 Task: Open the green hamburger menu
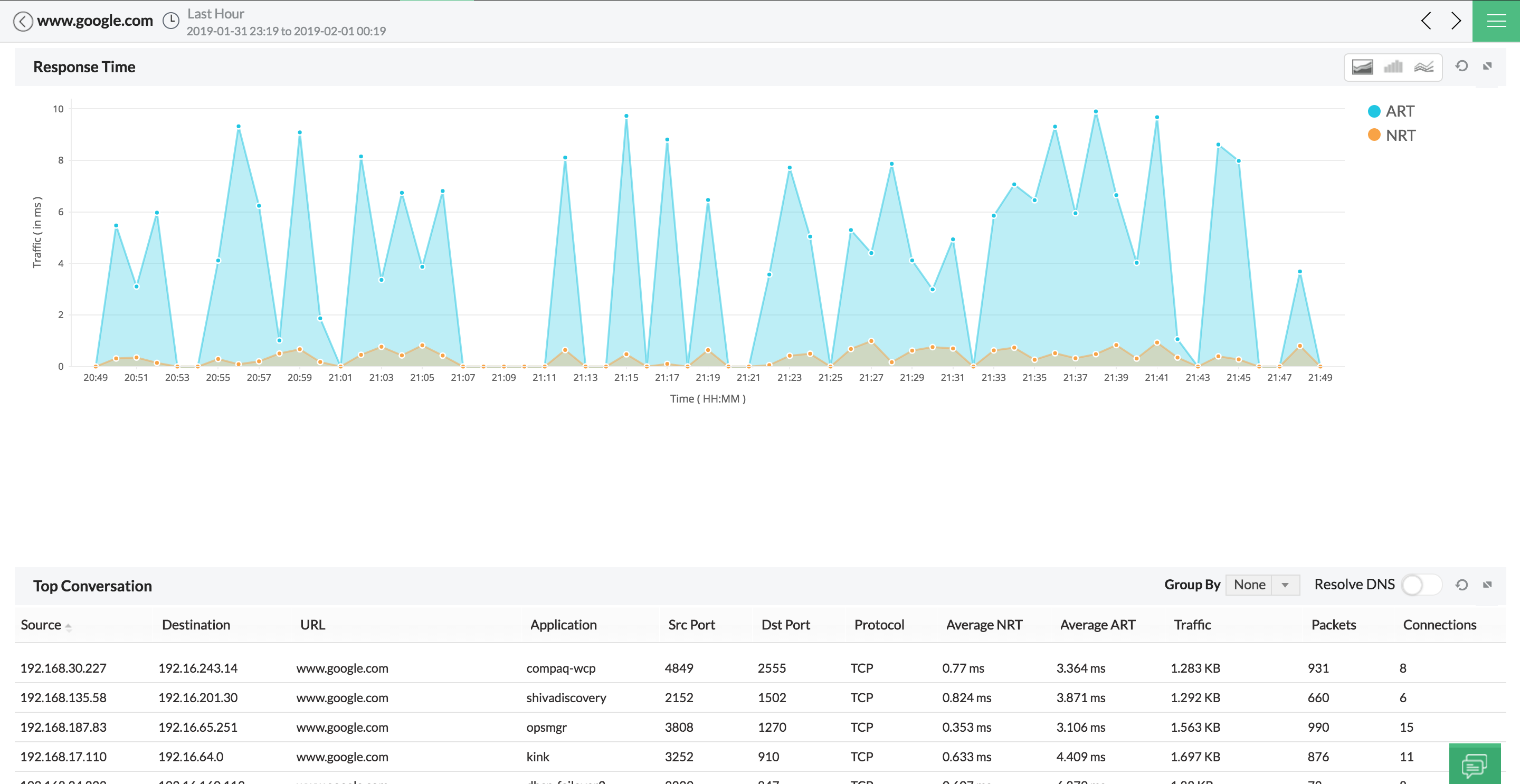pyautogui.click(x=1496, y=21)
